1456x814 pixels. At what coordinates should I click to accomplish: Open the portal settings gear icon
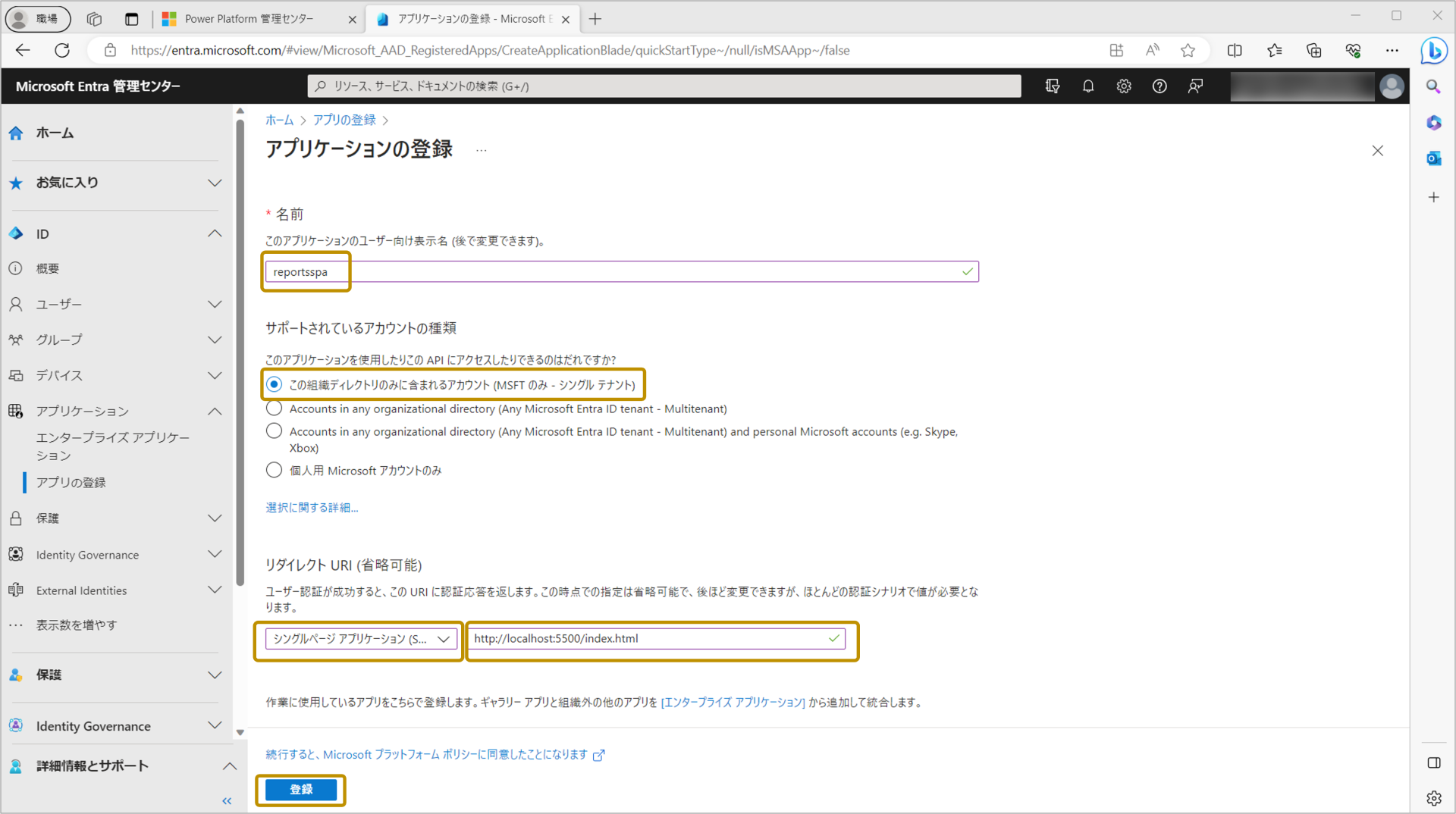pos(1124,86)
